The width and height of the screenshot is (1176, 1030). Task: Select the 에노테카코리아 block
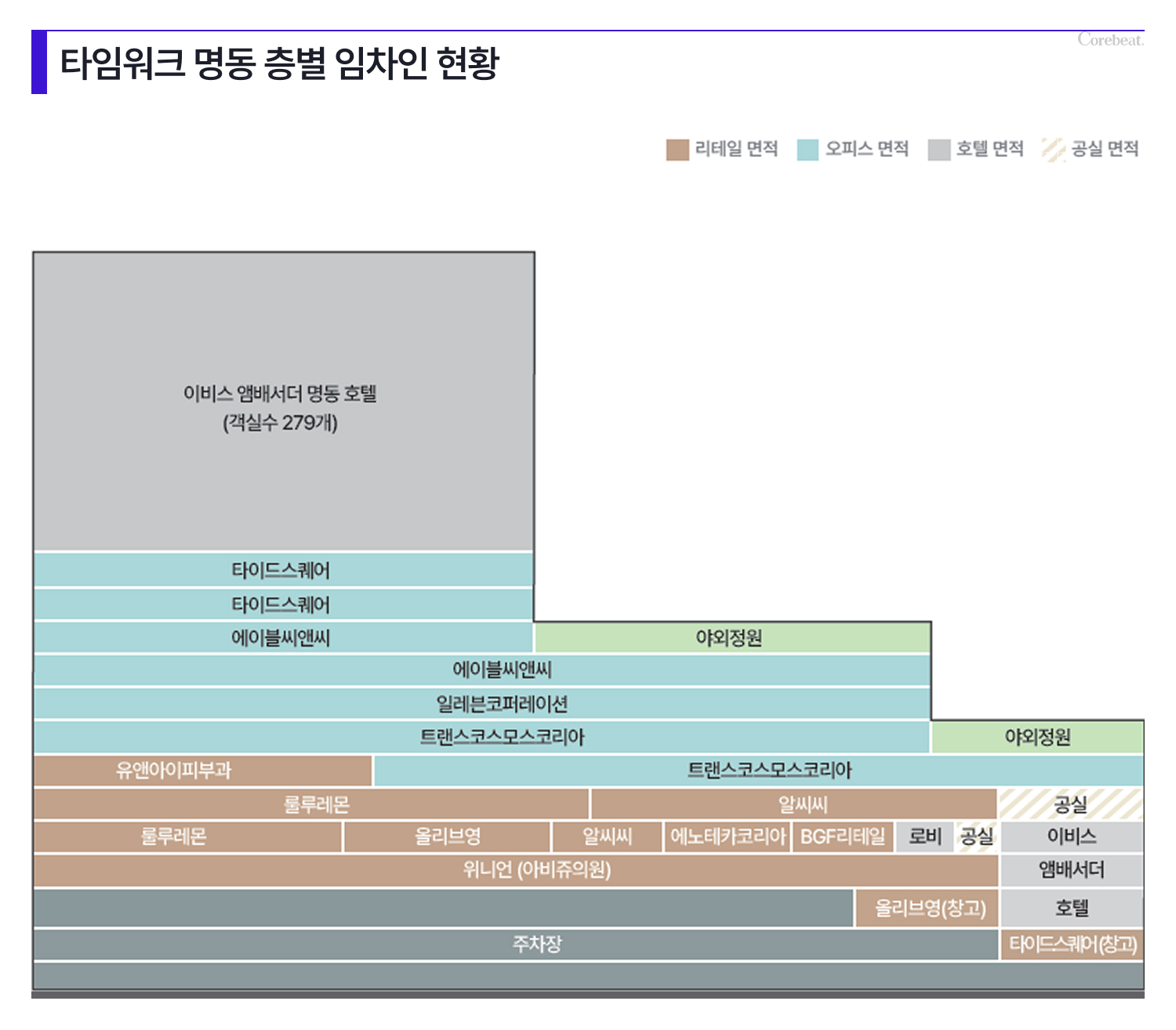tap(728, 837)
